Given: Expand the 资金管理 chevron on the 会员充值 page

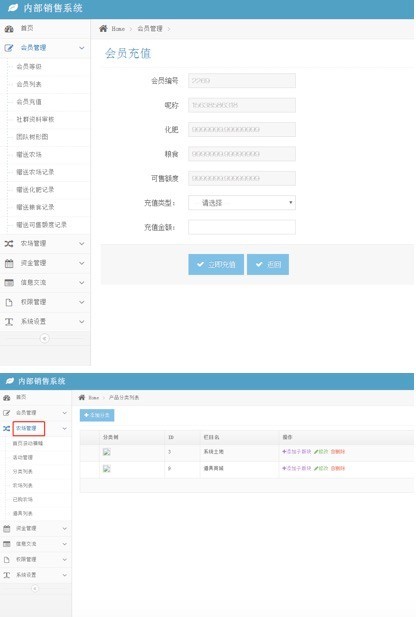Looking at the screenshot, I should coord(81,263).
